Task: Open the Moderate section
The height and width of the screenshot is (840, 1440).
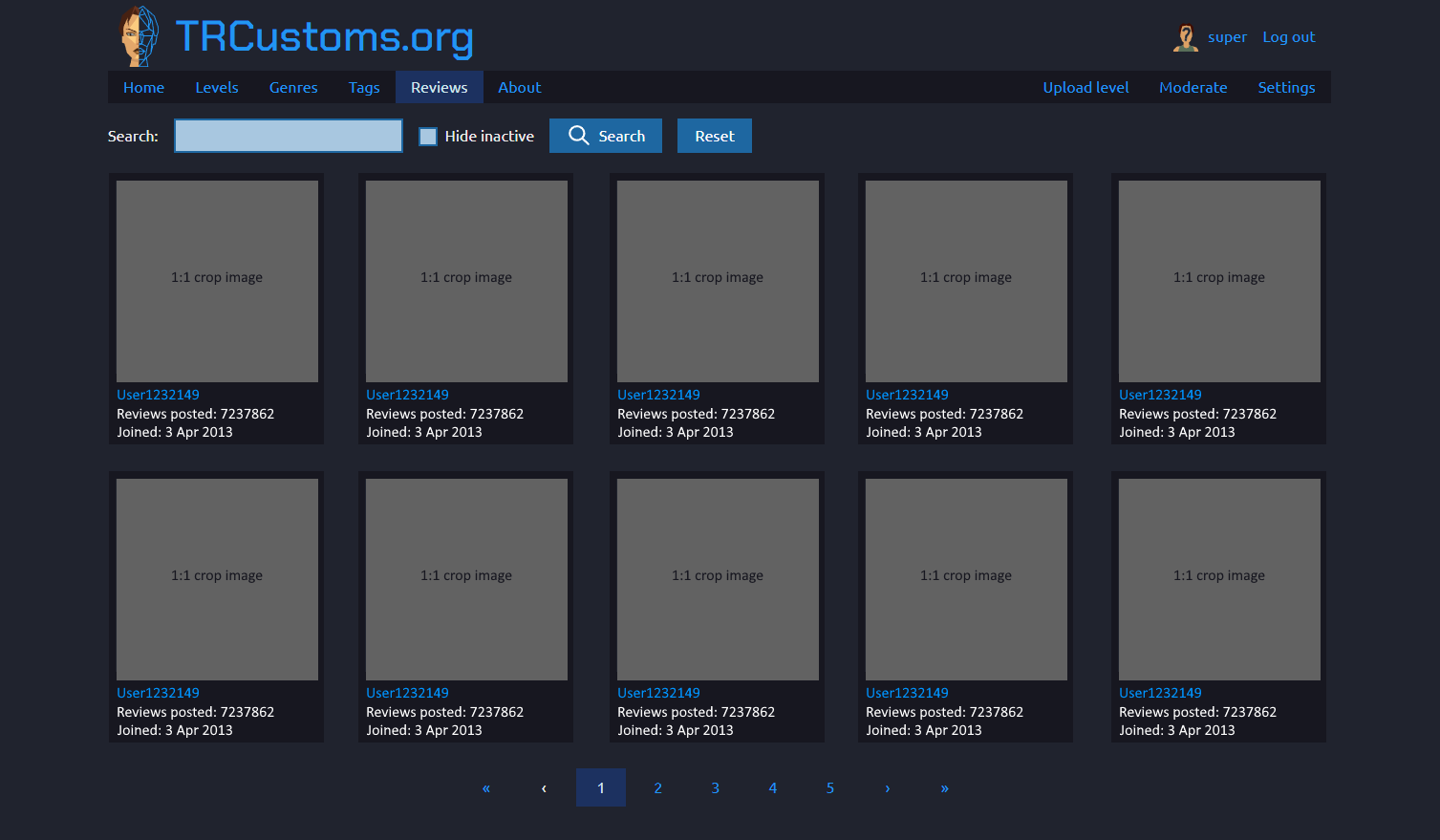Action: [1193, 87]
